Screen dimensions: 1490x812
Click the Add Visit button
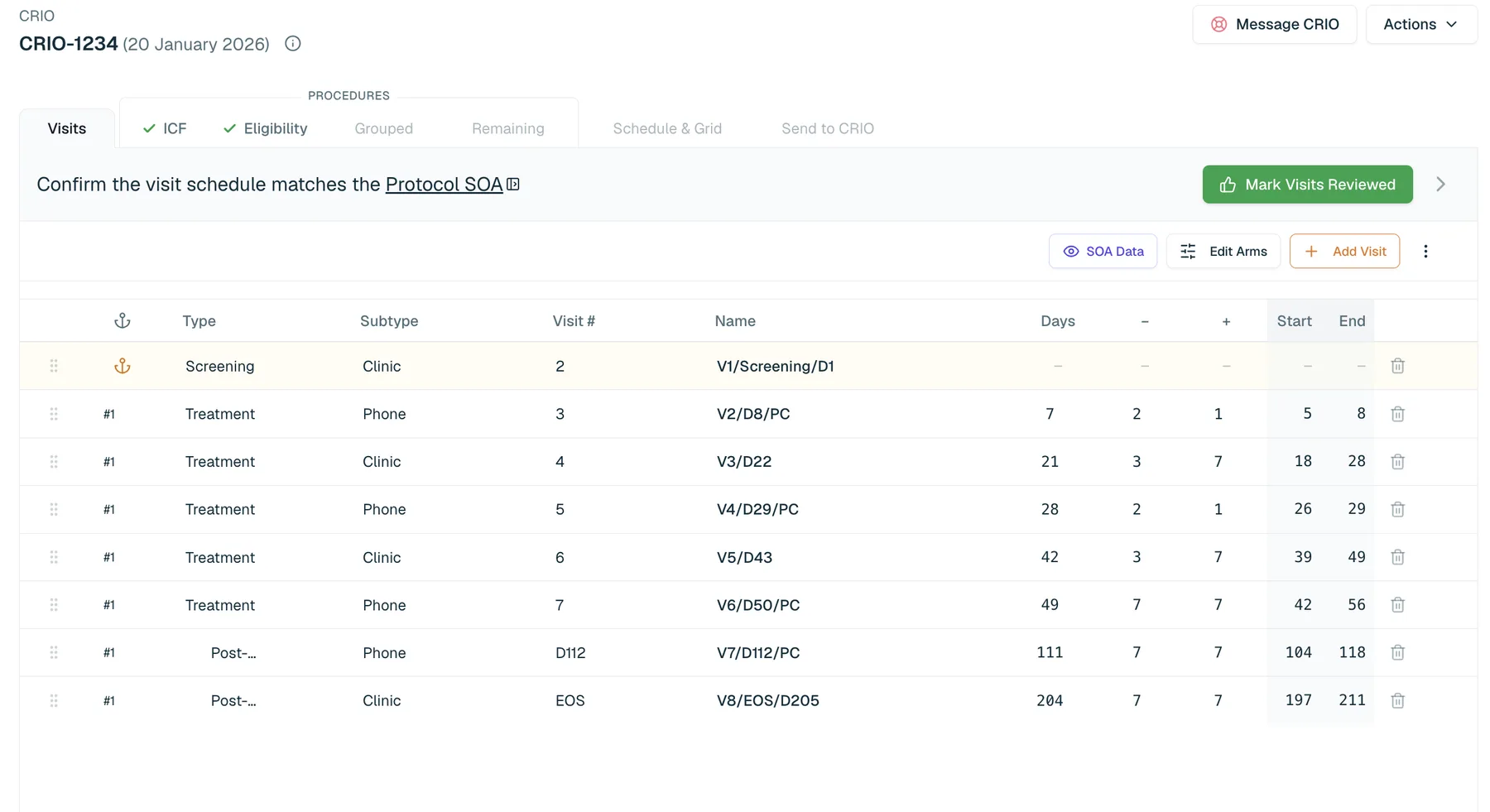(1344, 252)
